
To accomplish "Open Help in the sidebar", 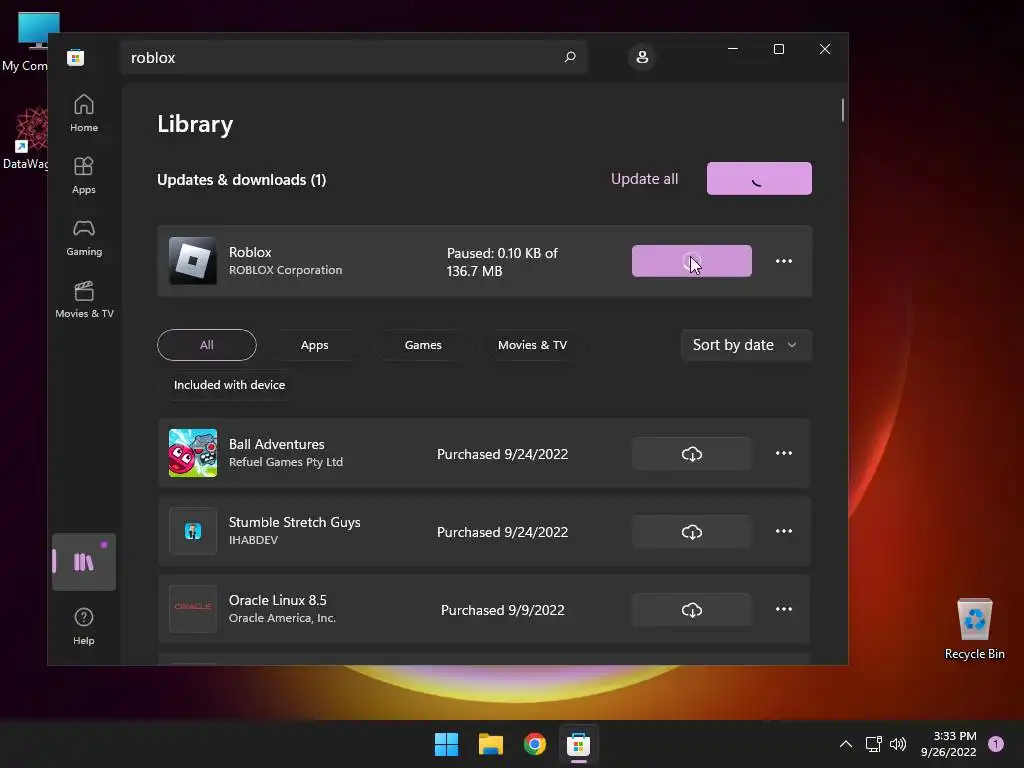I will click(x=84, y=626).
